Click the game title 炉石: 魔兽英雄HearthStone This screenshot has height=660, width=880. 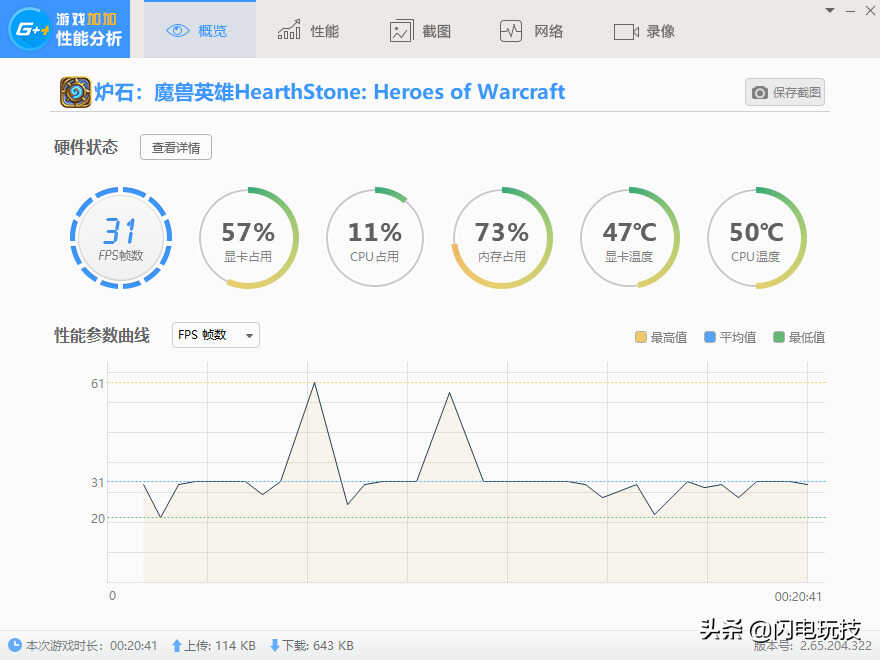coord(329,92)
